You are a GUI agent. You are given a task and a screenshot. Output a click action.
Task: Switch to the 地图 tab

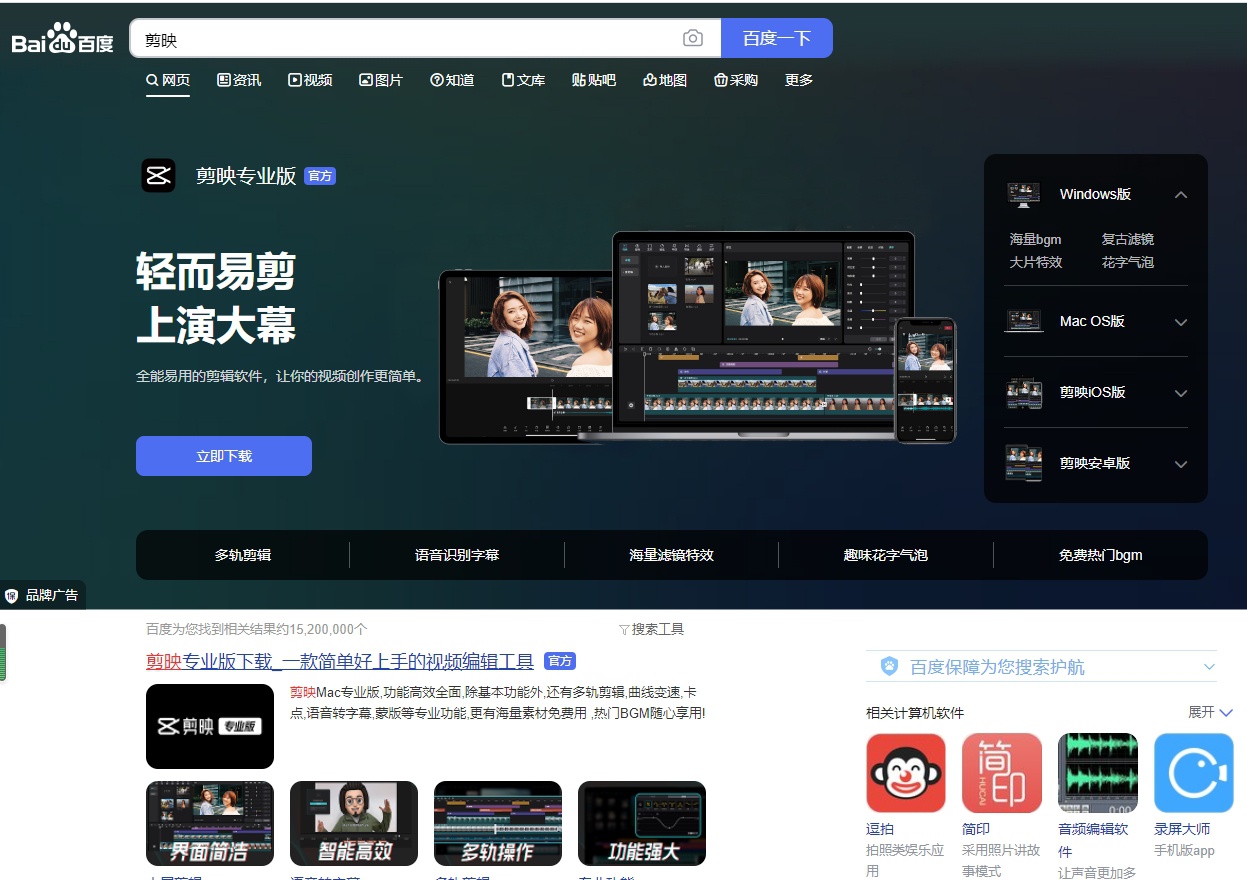click(665, 80)
